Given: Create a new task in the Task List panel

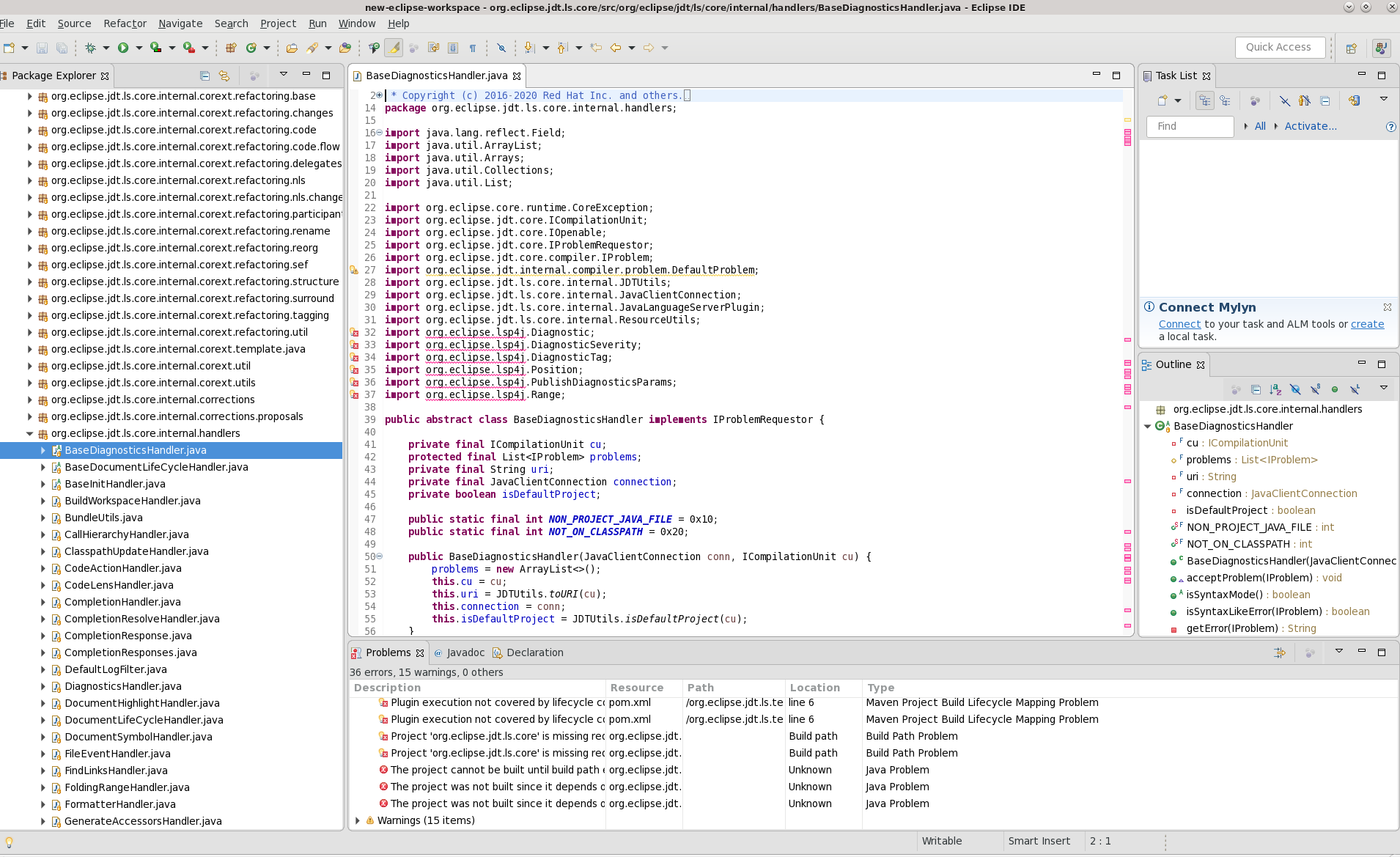Looking at the screenshot, I should point(1163,100).
